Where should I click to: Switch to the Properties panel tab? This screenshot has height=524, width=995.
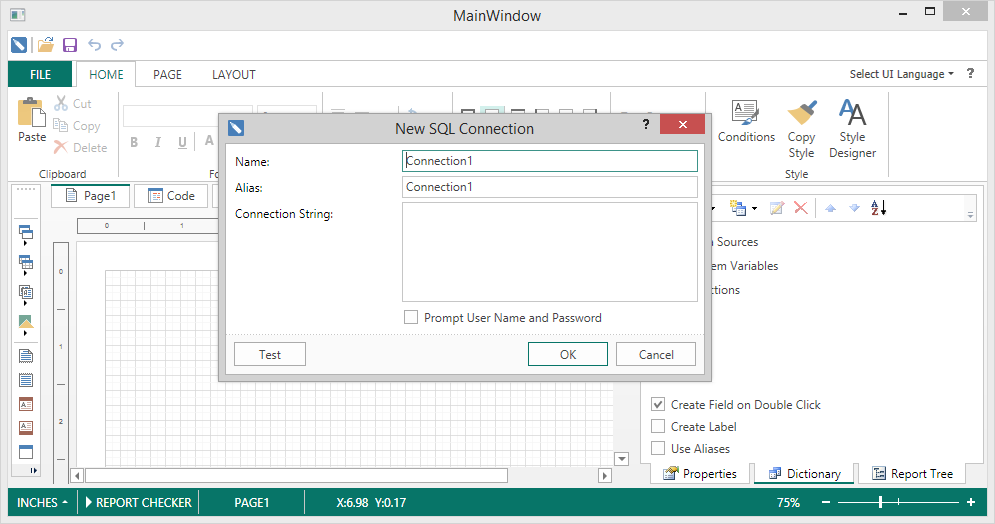[700, 473]
